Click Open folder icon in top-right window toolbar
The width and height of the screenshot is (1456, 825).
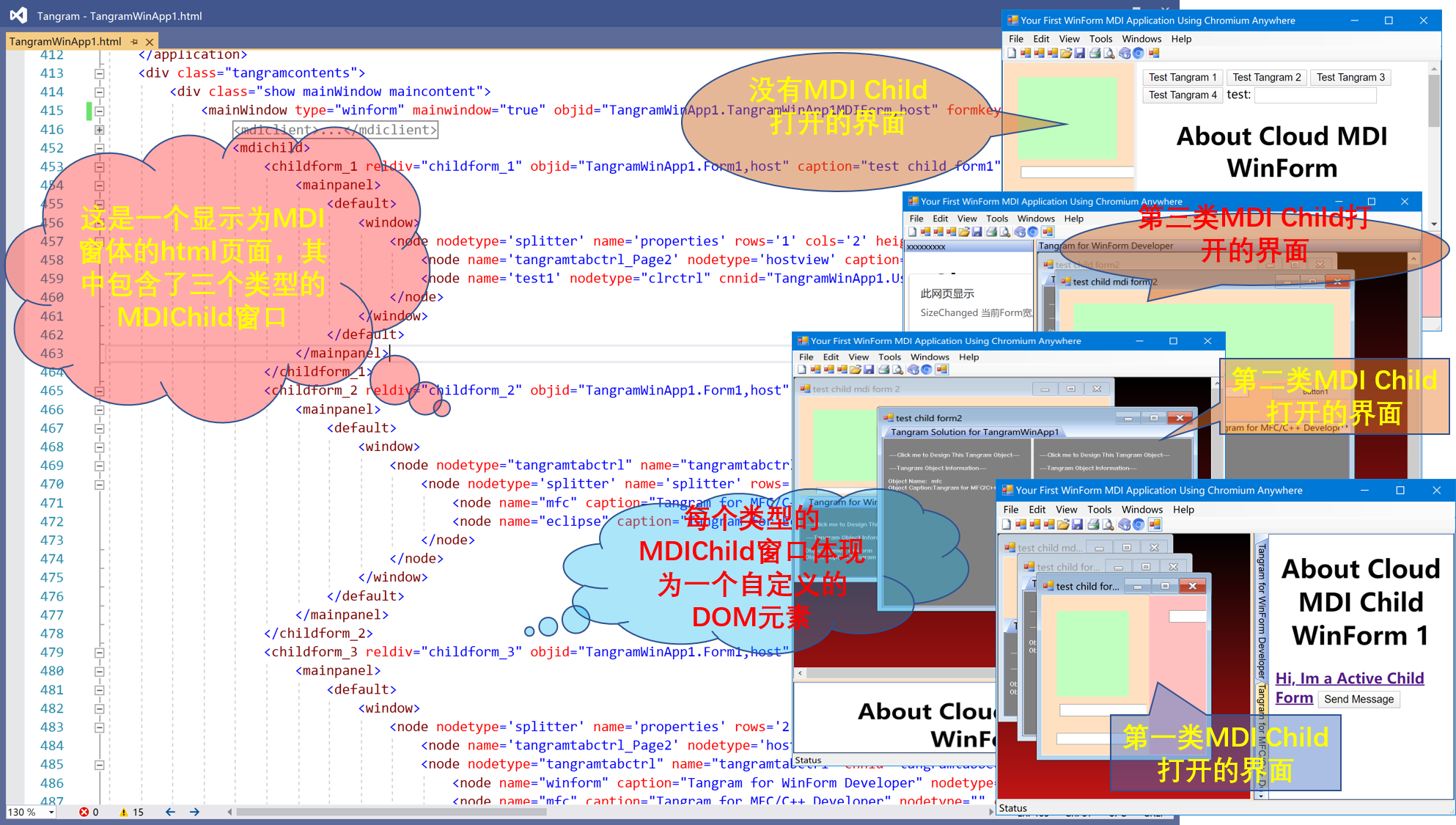tap(1067, 54)
